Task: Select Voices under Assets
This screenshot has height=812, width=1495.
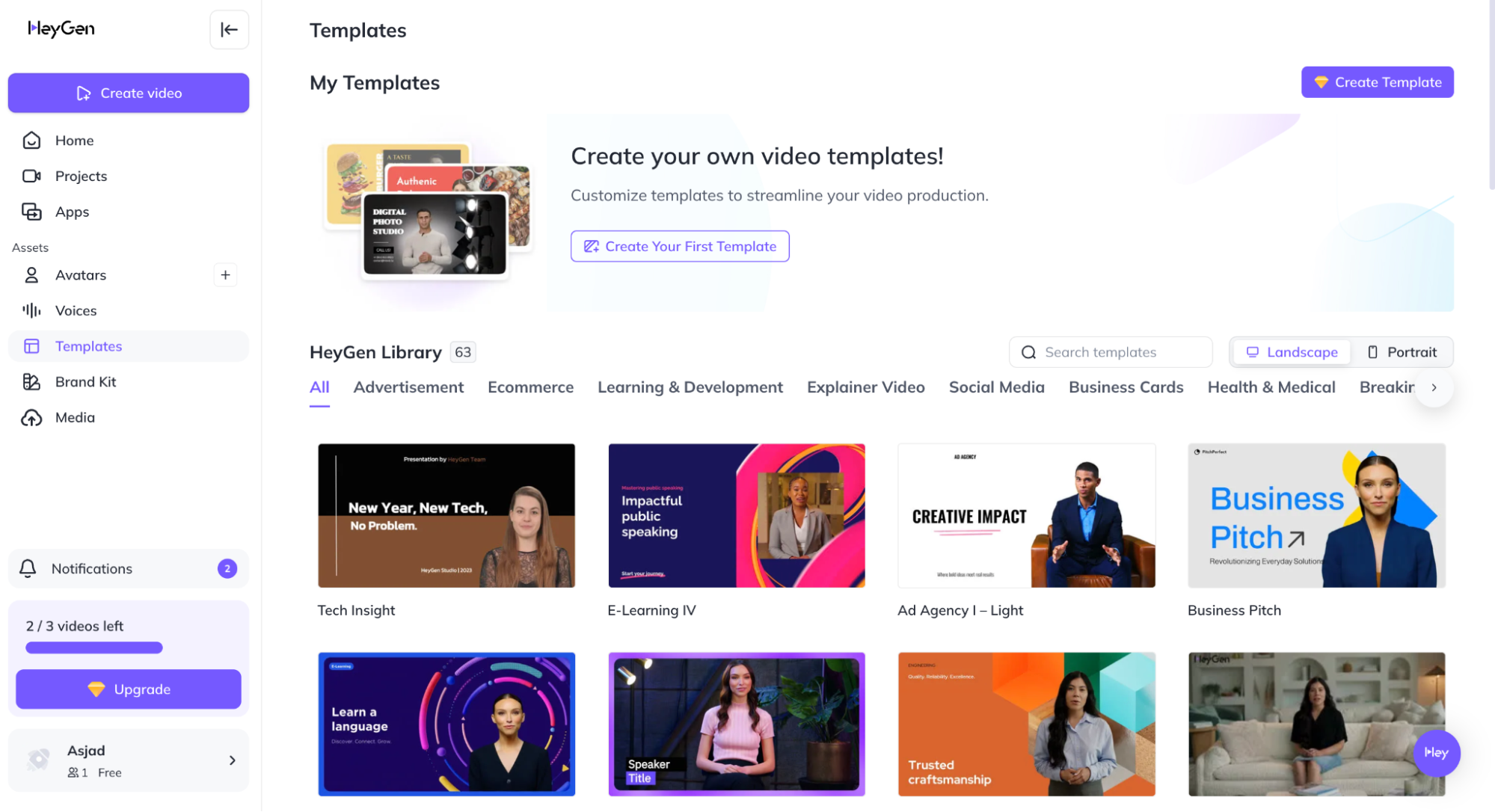Action: click(x=76, y=310)
